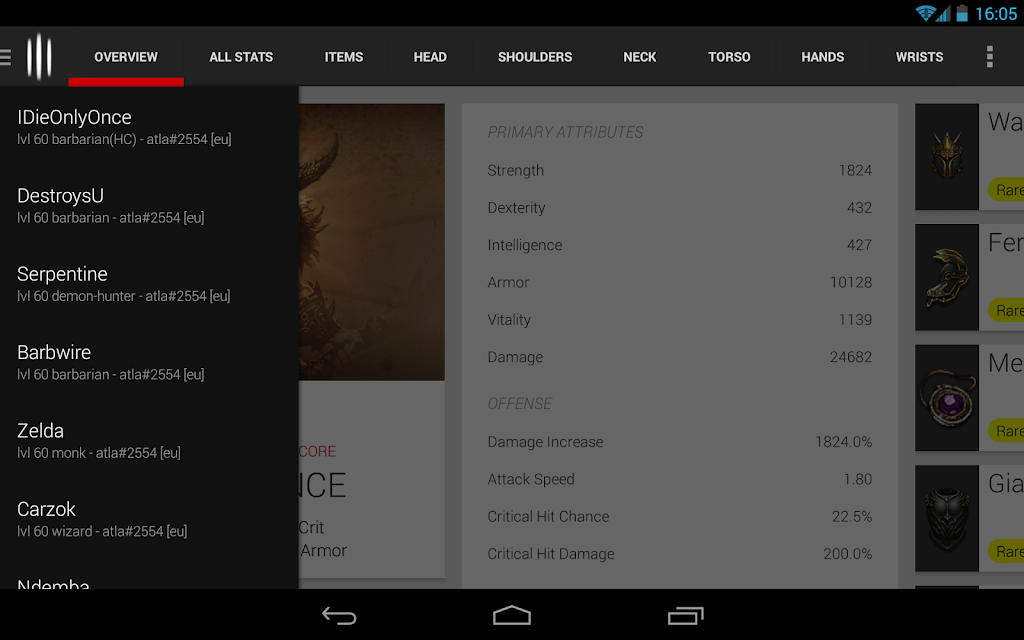Open the Hands tab
Screen dimensions: 1024x640
[823, 57]
